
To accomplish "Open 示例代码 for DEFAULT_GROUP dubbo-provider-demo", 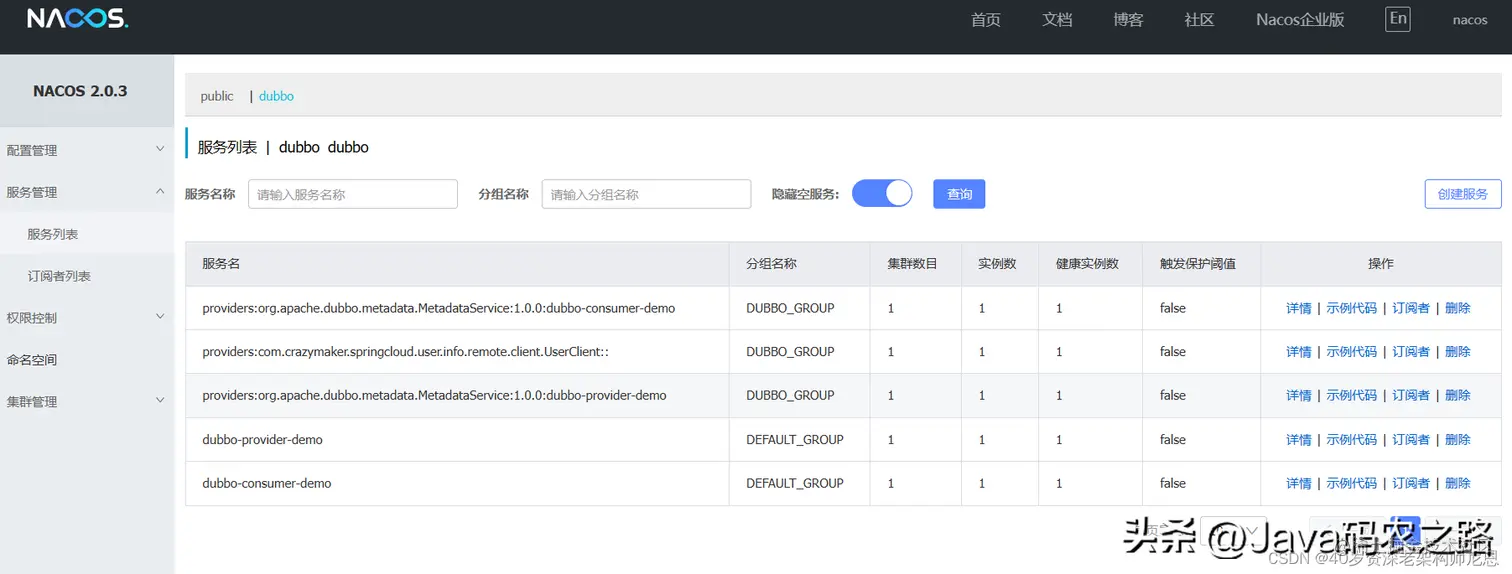I will tap(1352, 440).
